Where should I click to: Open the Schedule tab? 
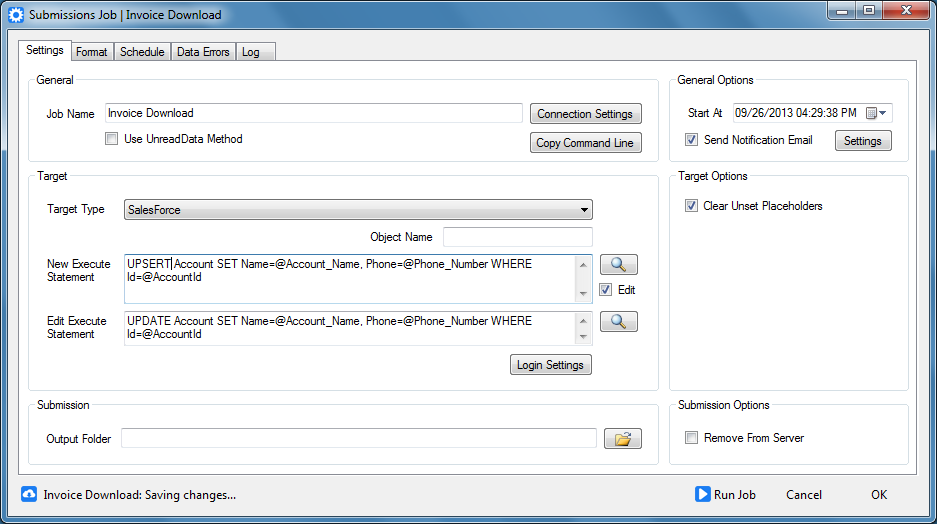(x=142, y=52)
